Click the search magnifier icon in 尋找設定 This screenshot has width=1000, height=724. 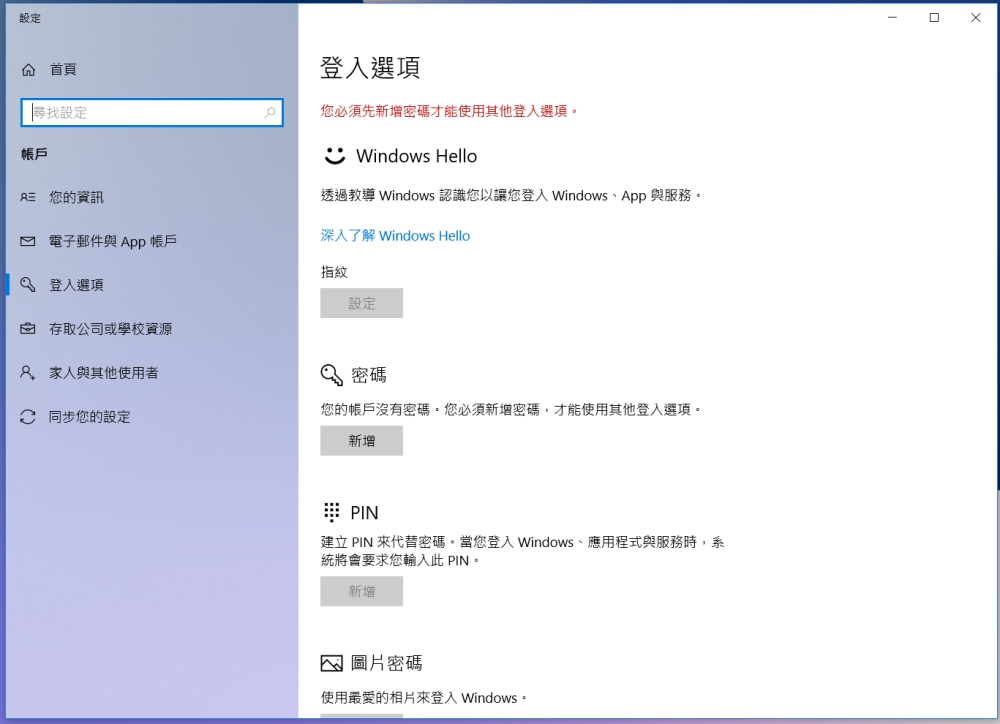[270, 113]
